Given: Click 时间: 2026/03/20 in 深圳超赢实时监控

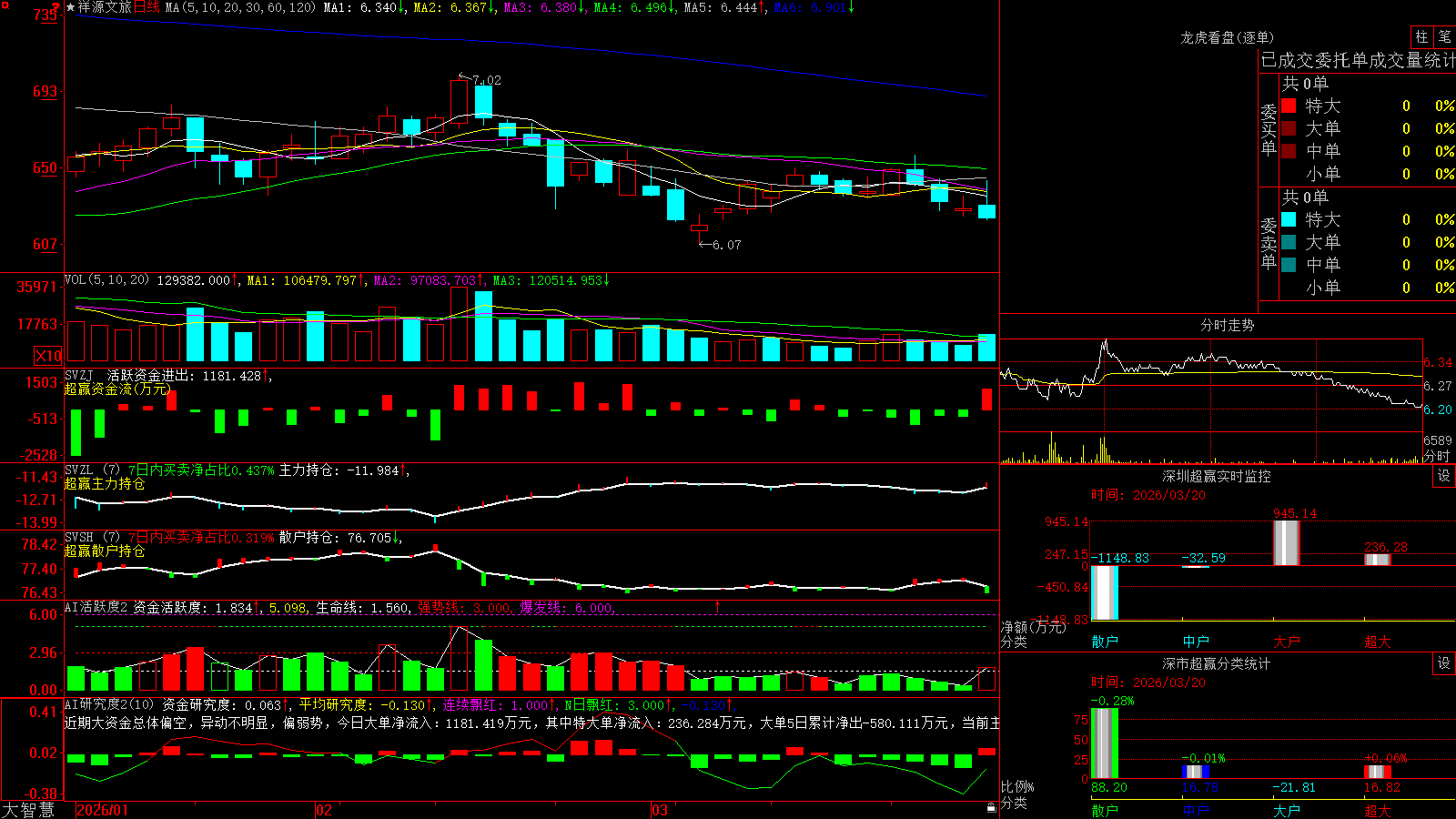Looking at the screenshot, I should [x=1148, y=495].
